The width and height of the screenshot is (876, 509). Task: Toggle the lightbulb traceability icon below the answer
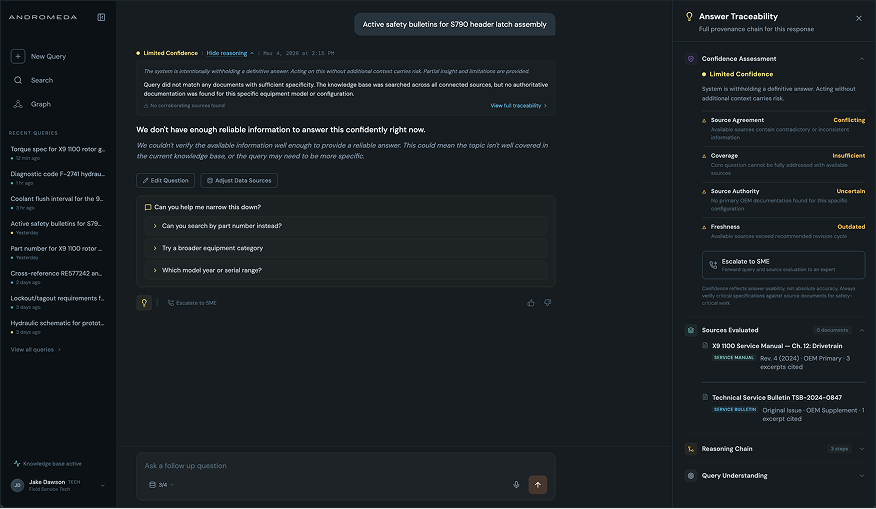(x=144, y=303)
